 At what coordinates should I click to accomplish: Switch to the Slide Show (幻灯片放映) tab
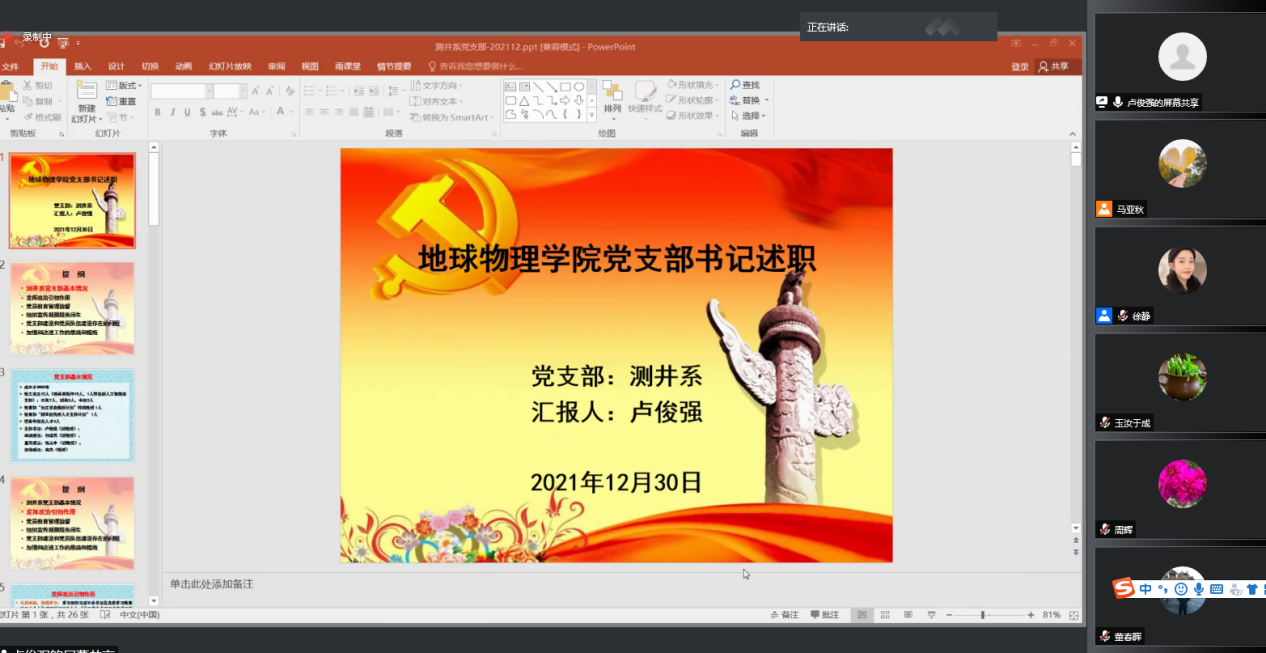[x=229, y=67]
